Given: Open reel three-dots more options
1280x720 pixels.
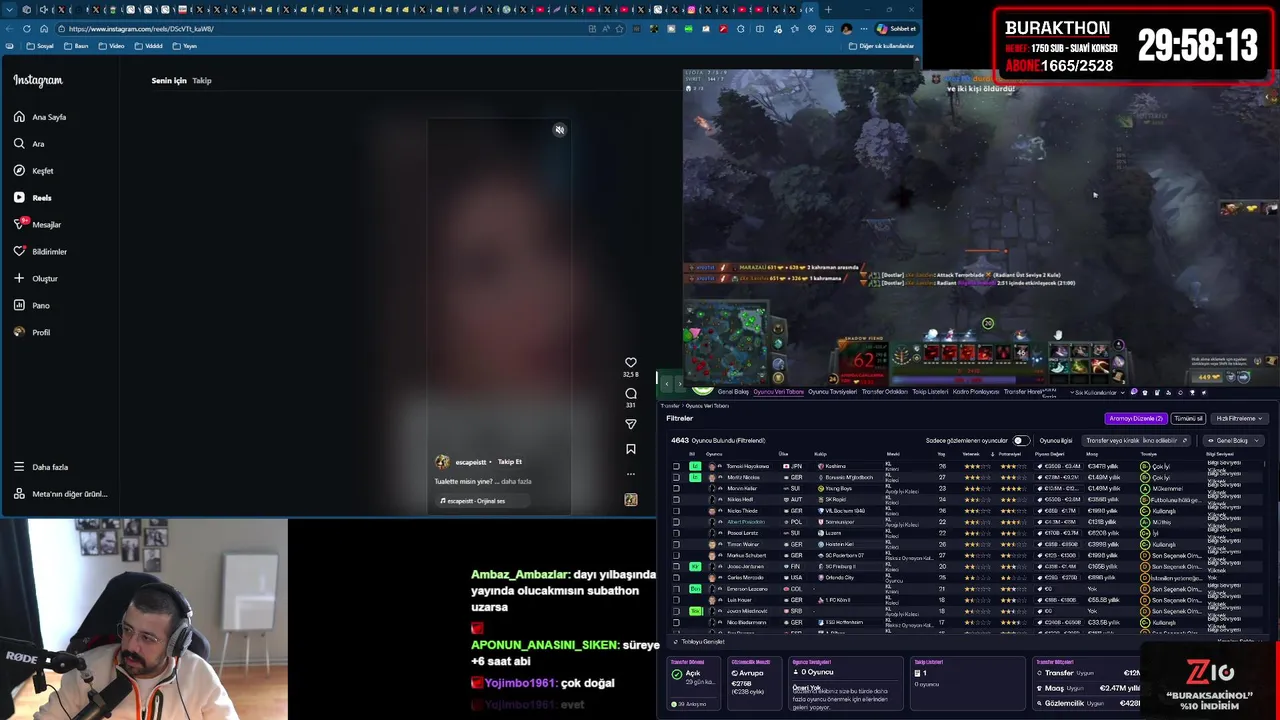Looking at the screenshot, I should click(631, 474).
